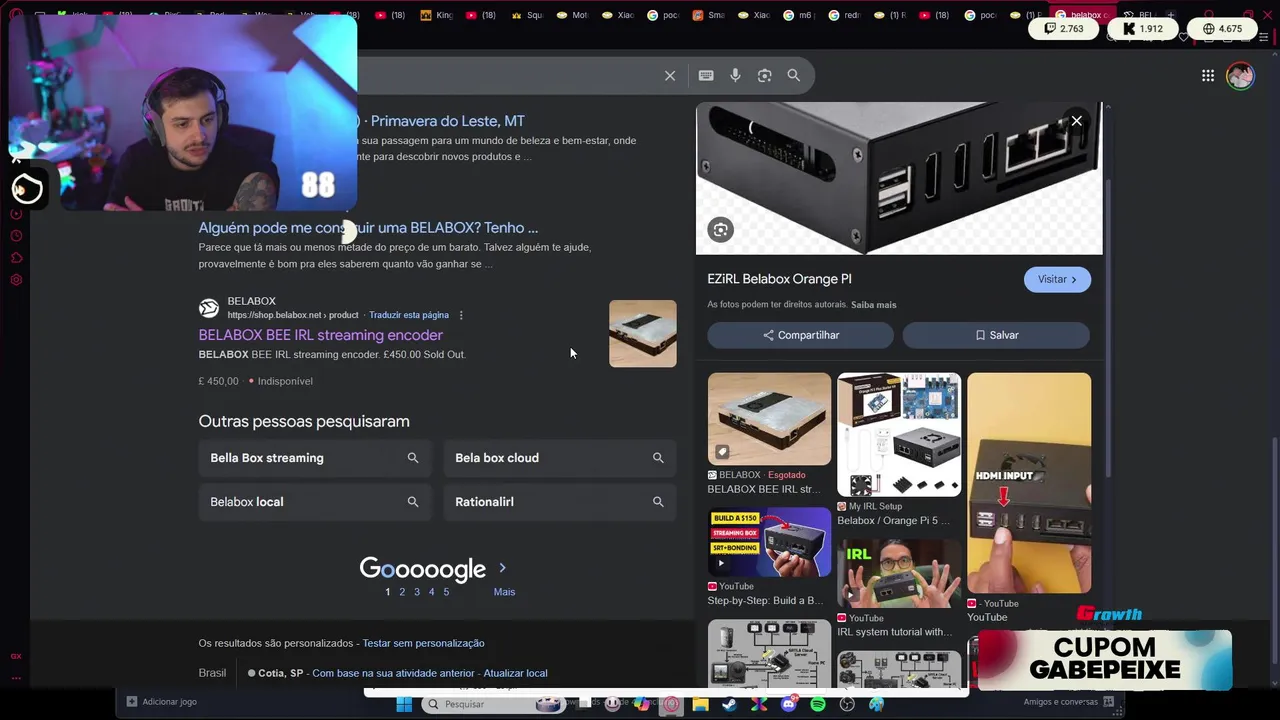Open IRL system tutorial video thumbnail
Image resolution: width=1280 pixels, height=720 pixels.
[899, 574]
